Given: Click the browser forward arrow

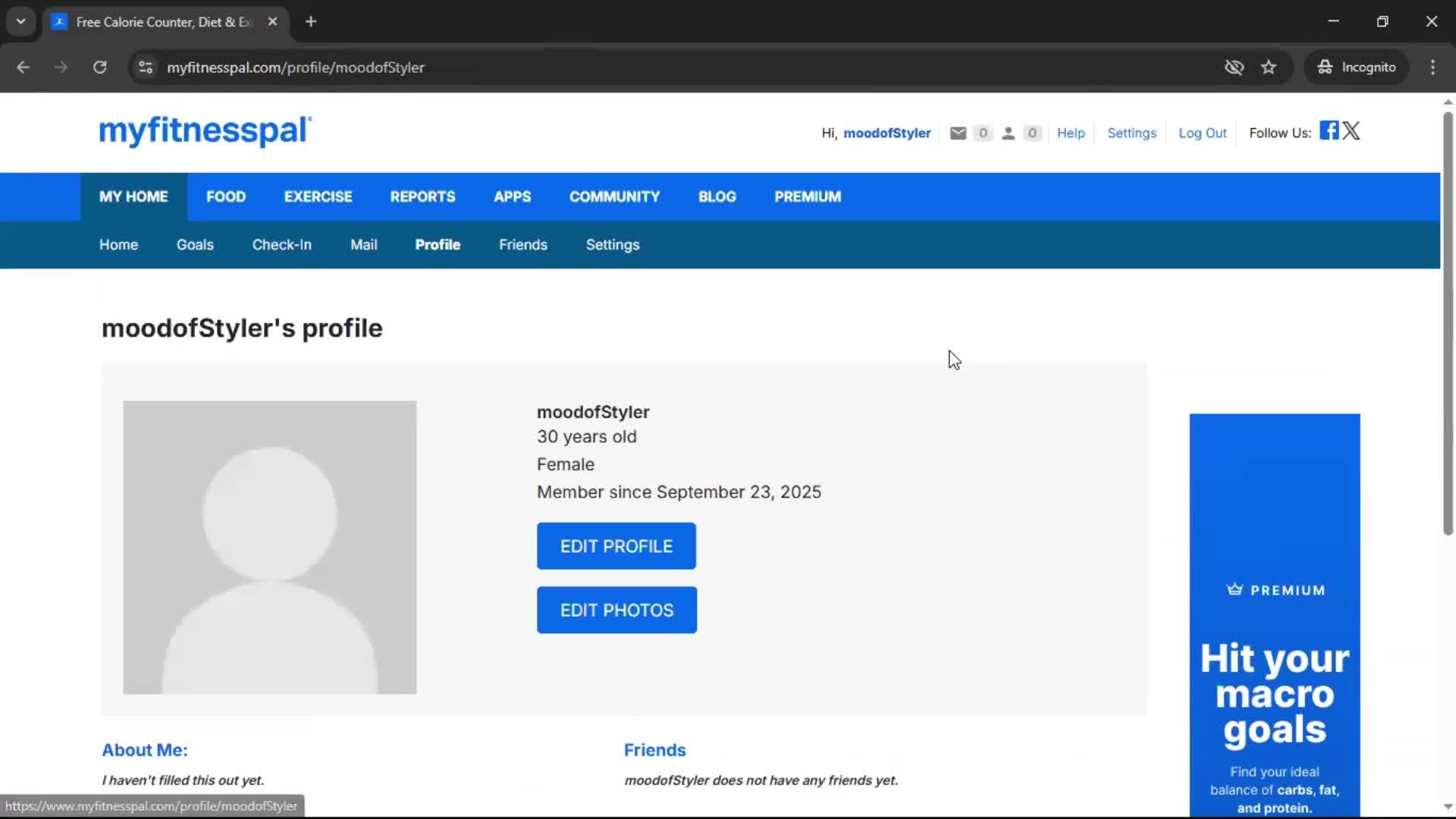Looking at the screenshot, I should click(x=61, y=67).
